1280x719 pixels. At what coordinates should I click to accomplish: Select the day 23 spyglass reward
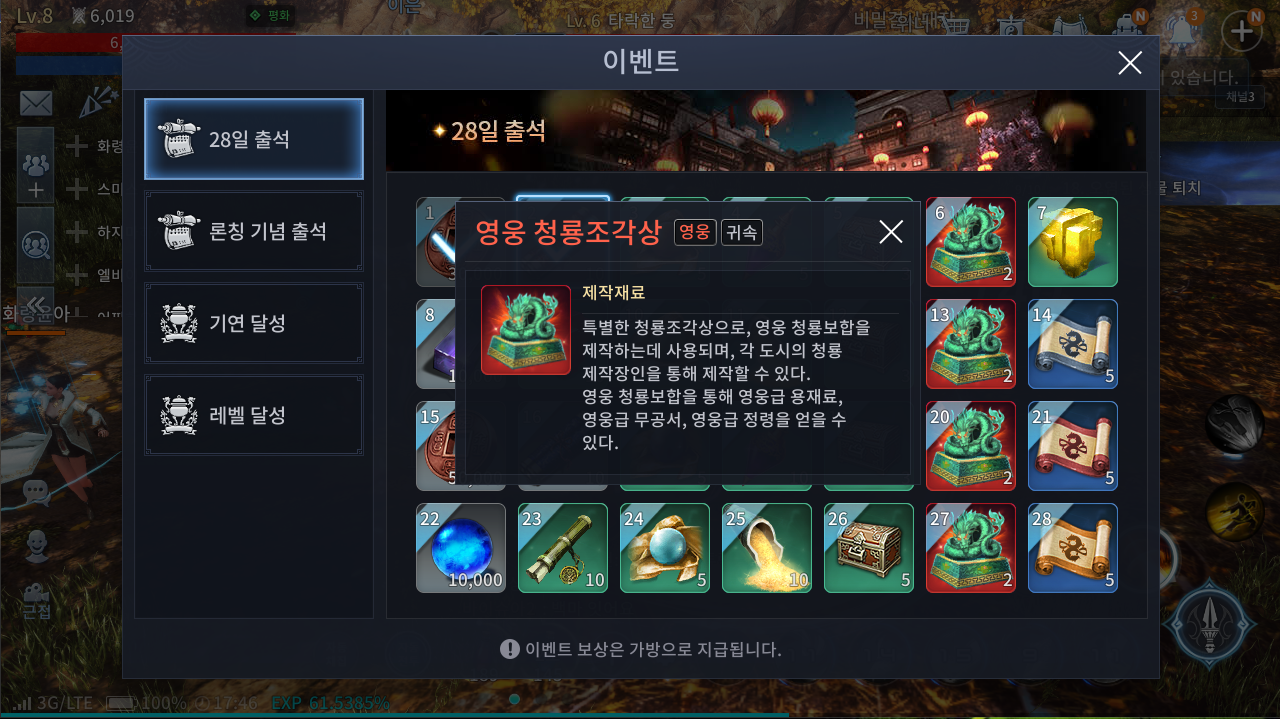point(563,548)
